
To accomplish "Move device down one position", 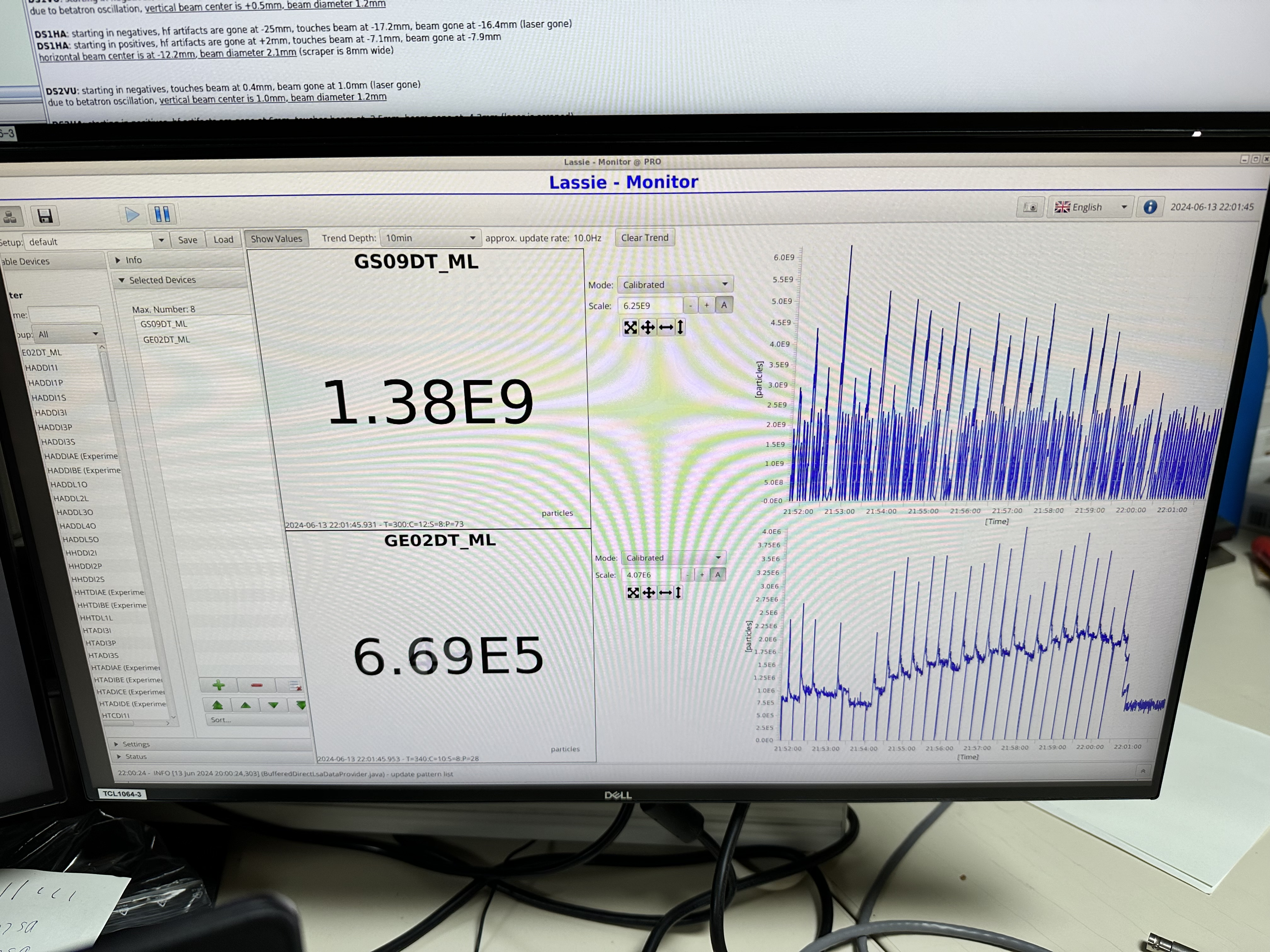I will 273,705.
